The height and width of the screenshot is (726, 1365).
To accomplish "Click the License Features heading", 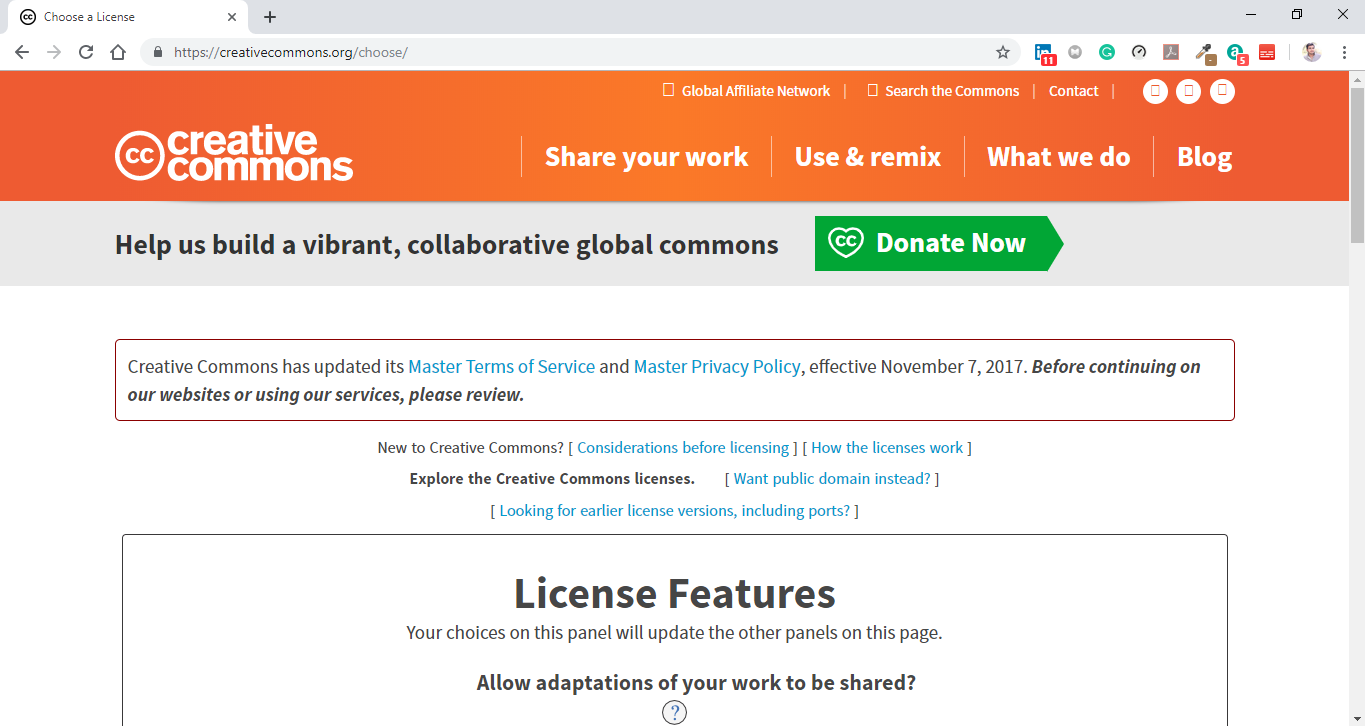I will [x=675, y=593].
